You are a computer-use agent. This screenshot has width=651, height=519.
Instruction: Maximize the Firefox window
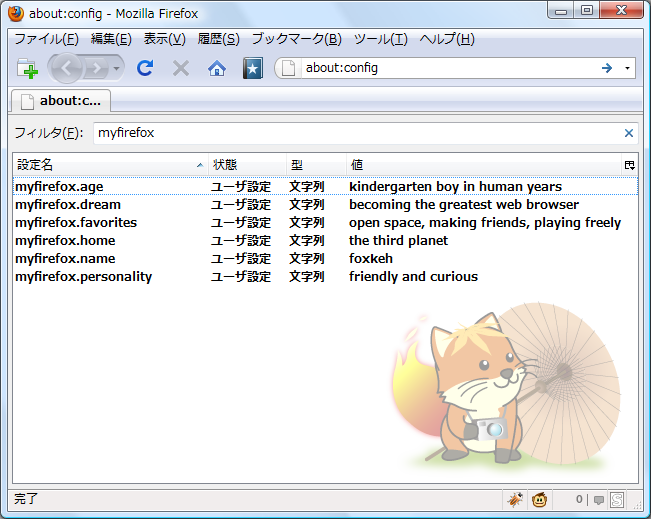coord(586,11)
